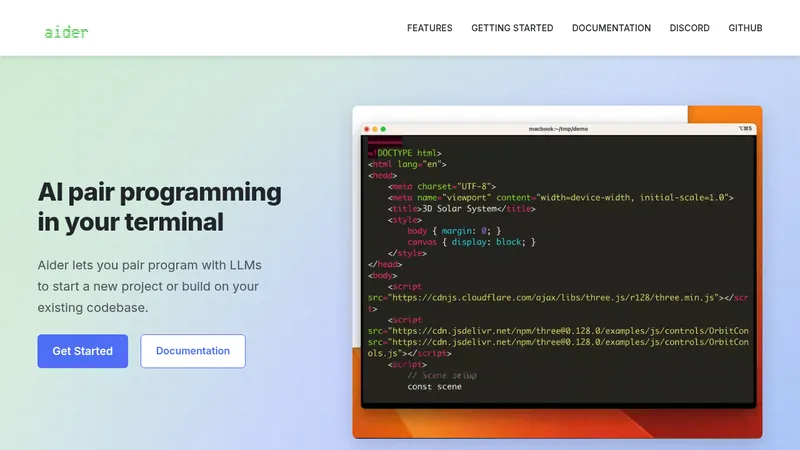800x450 pixels.
Task: Click the '// Scene setup' comment line
Action: [442, 376]
